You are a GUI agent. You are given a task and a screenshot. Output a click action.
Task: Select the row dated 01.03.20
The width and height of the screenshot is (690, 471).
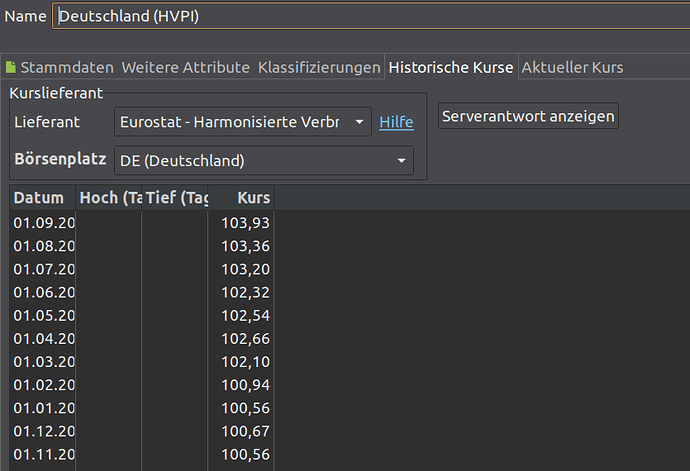click(141, 361)
